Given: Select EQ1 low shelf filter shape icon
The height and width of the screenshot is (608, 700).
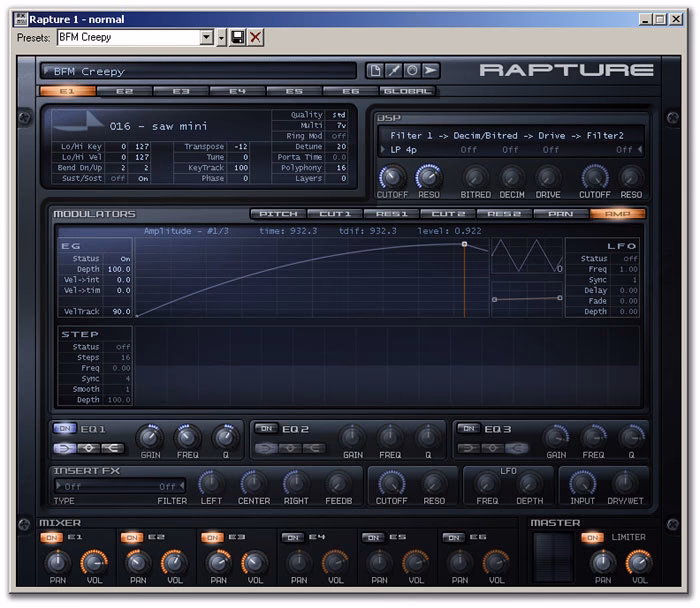Looking at the screenshot, I should pos(65,448).
